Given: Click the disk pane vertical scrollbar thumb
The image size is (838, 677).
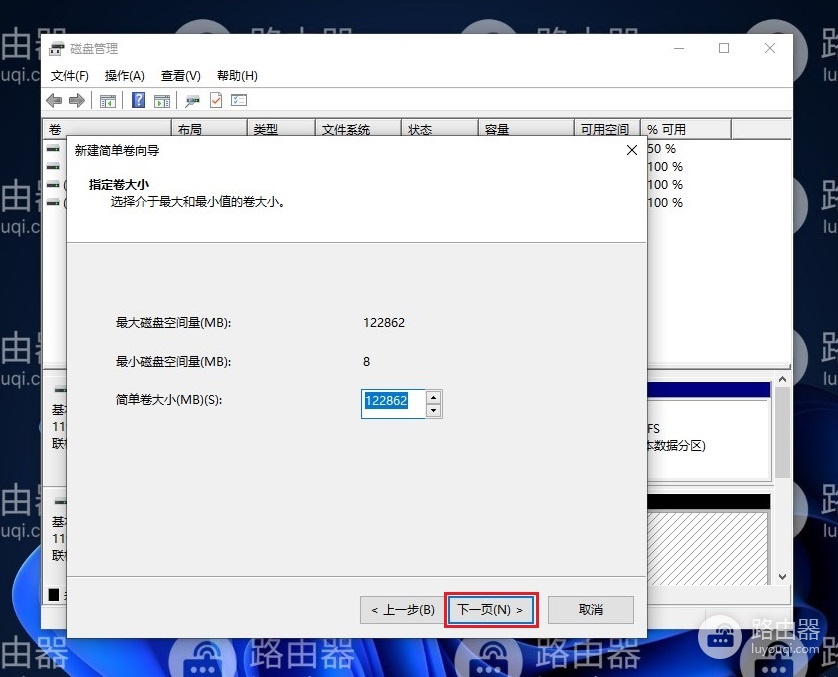Looking at the screenshot, I should point(782,432).
